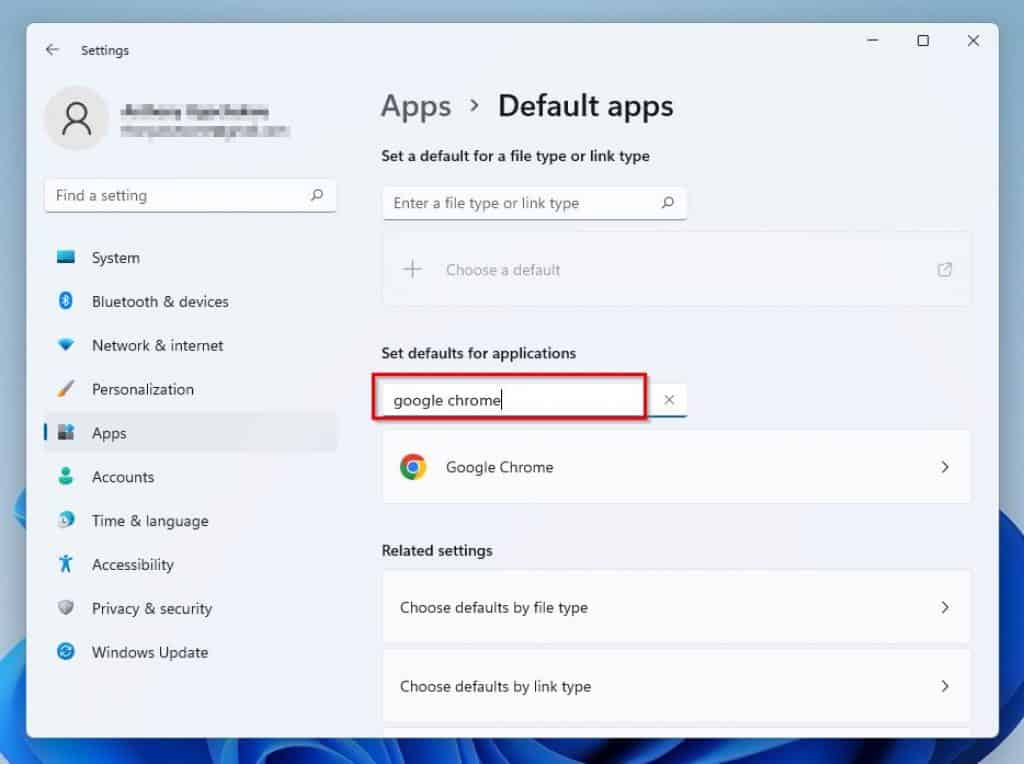Image resolution: width=1024 pixels, height=764 pixels.
Task: Open Choose defaults by file type chevron
Action: 945,607
